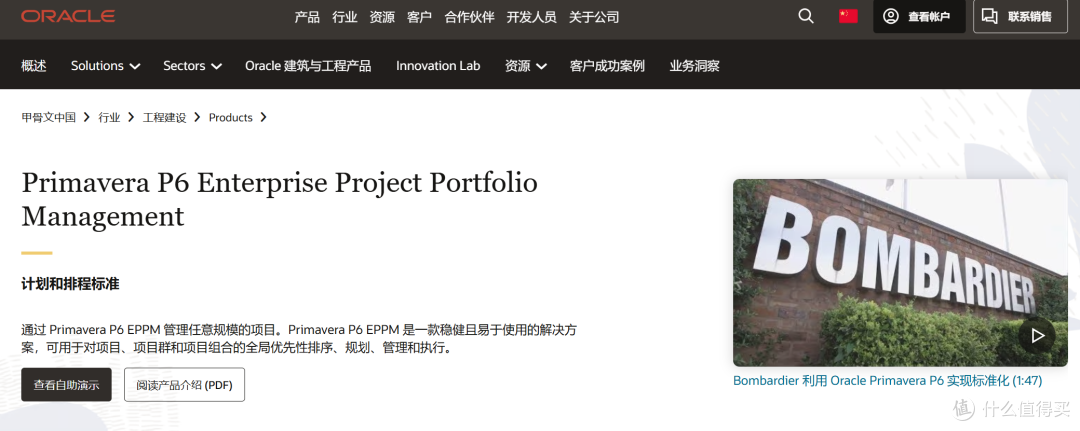
Task: Expand the Solutions dropdown
Action: 105,66
